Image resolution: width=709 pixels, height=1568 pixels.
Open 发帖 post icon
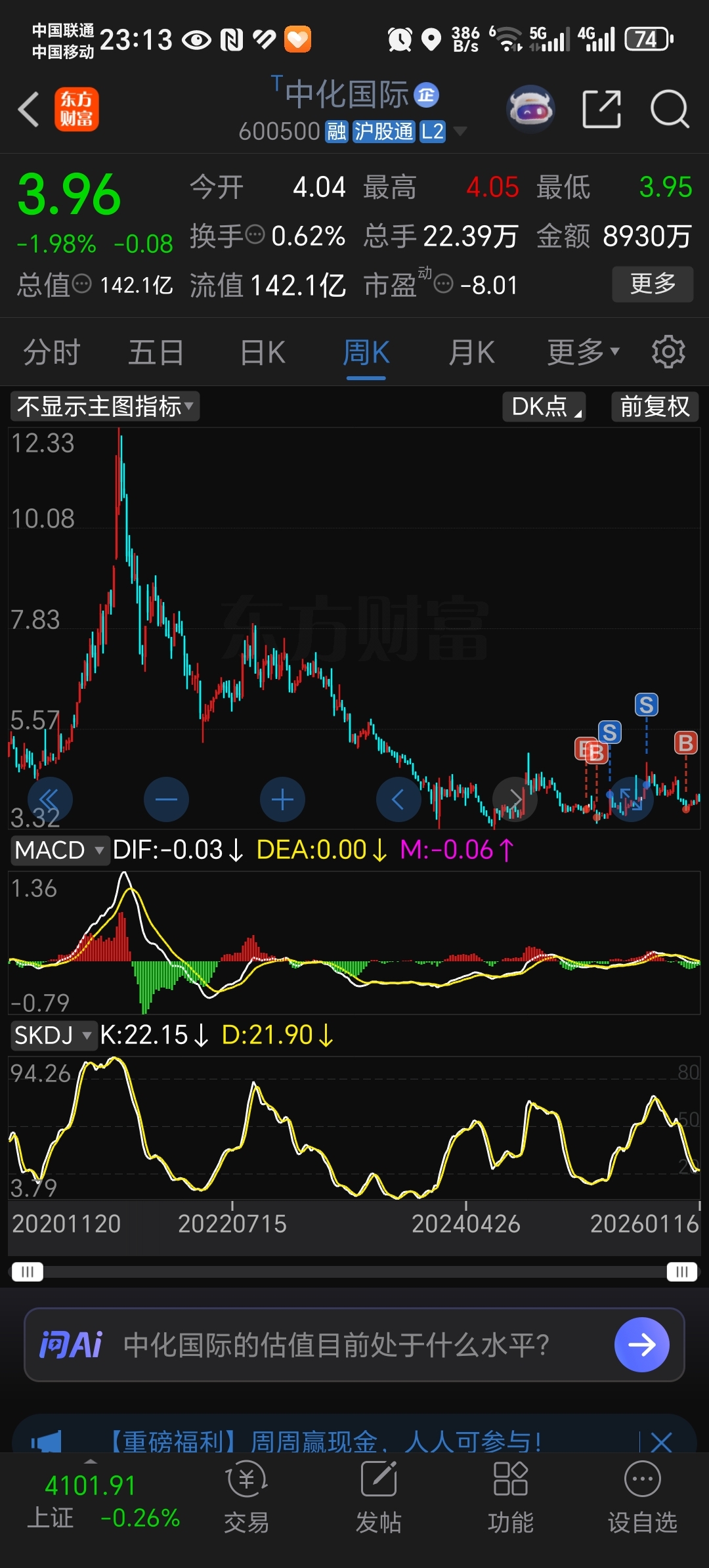[x=379, y=1496]
